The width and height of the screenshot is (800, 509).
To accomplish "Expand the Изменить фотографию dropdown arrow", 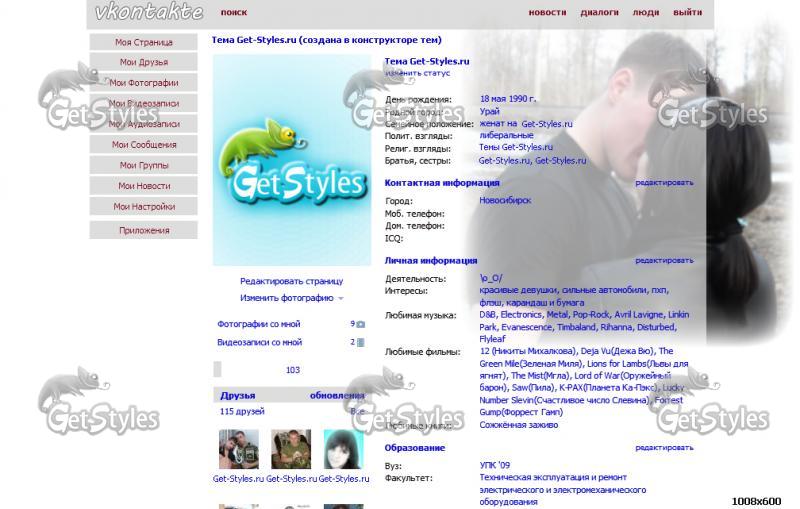I will (x=341, y=298).
